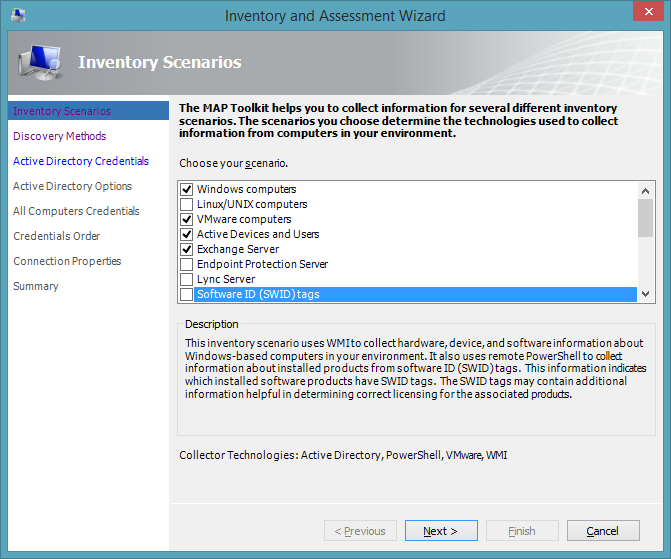This screenshot has height=559, width=671.
Task: Go to the Discovery Methods step
Action: click(59, 136)
